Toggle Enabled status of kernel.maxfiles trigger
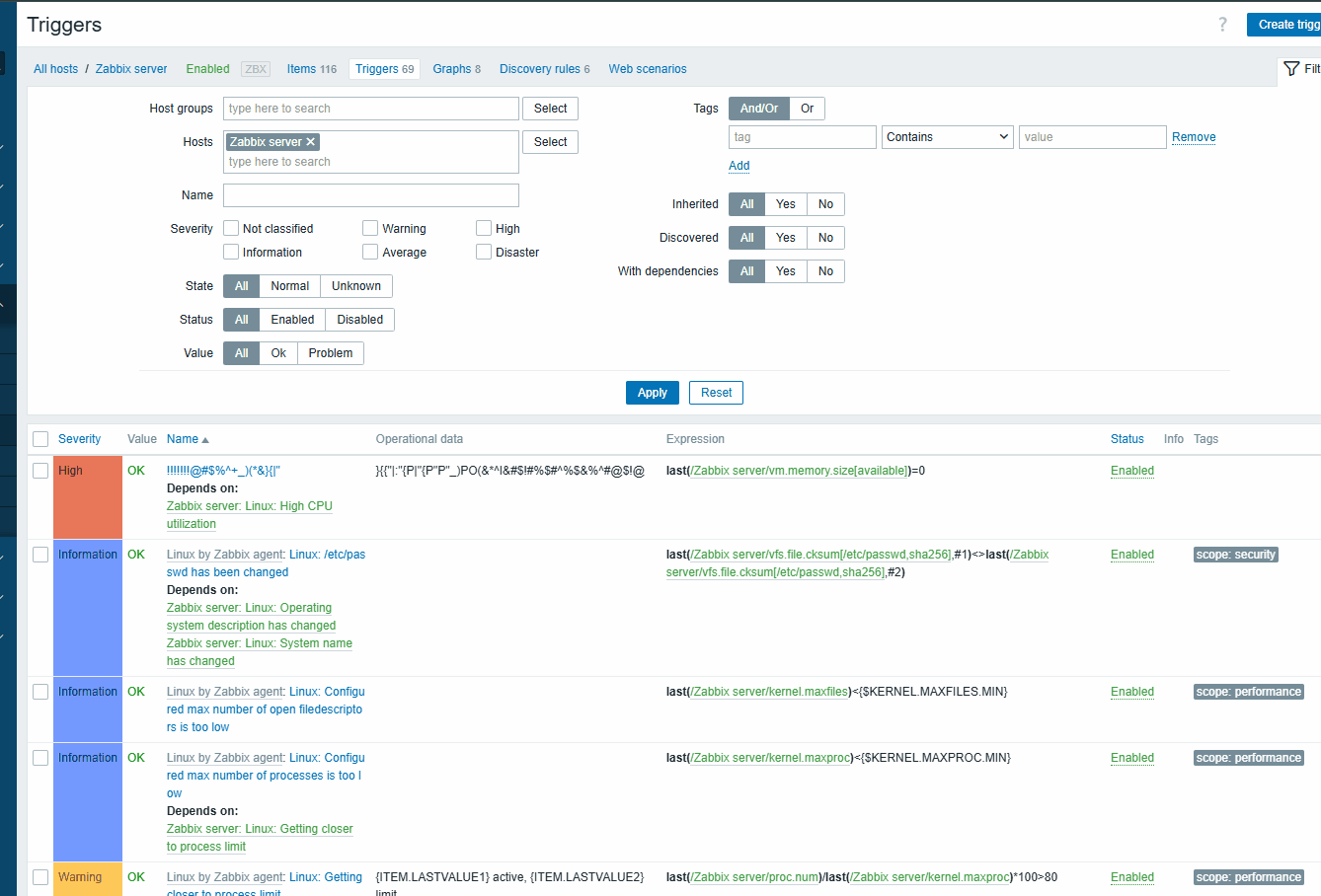The width and height of the screenshot is (1321, 896). pos(1132,692)
